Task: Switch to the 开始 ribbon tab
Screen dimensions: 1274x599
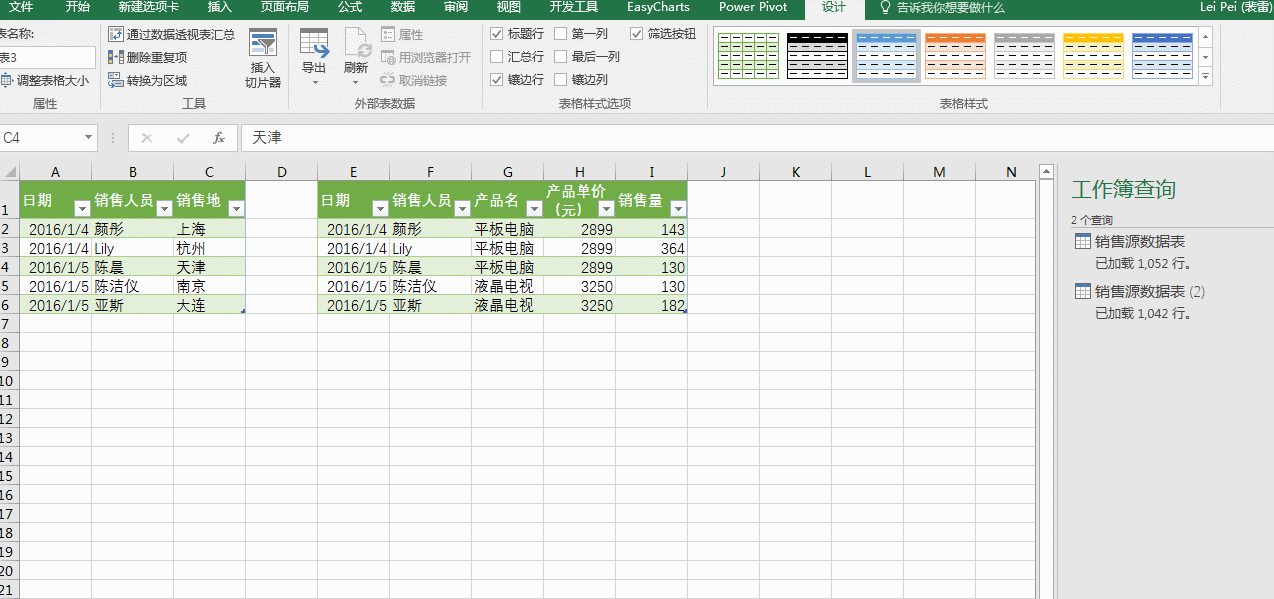Action: 77,8
